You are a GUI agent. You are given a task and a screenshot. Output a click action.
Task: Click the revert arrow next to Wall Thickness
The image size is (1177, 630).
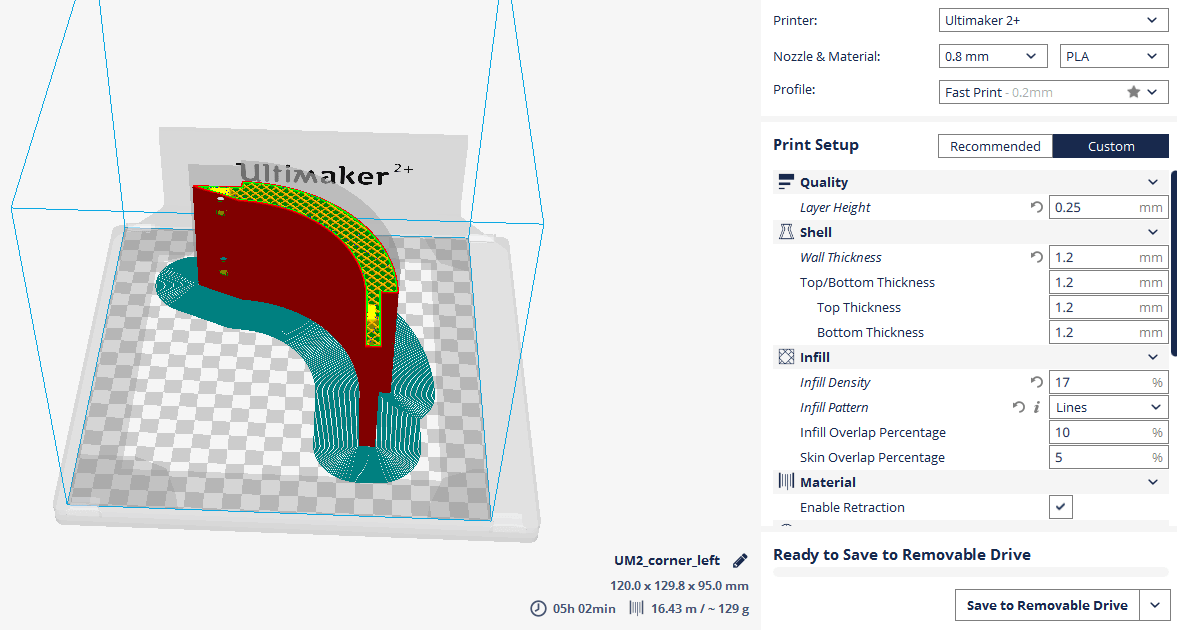[1036, 257]
